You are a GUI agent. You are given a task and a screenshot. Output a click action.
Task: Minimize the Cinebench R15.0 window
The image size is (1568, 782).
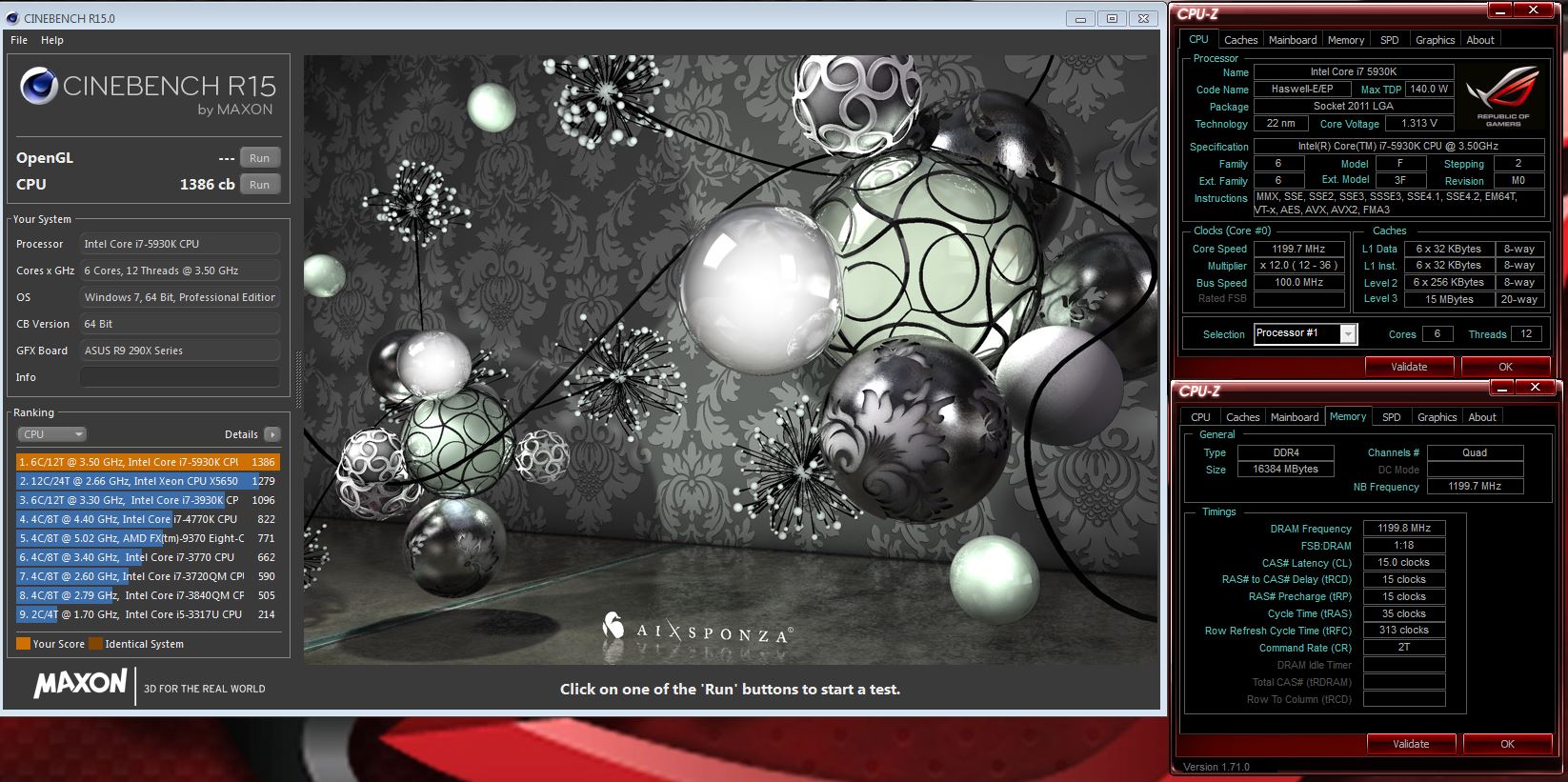pyautogui.click(x=1080, y=18)
